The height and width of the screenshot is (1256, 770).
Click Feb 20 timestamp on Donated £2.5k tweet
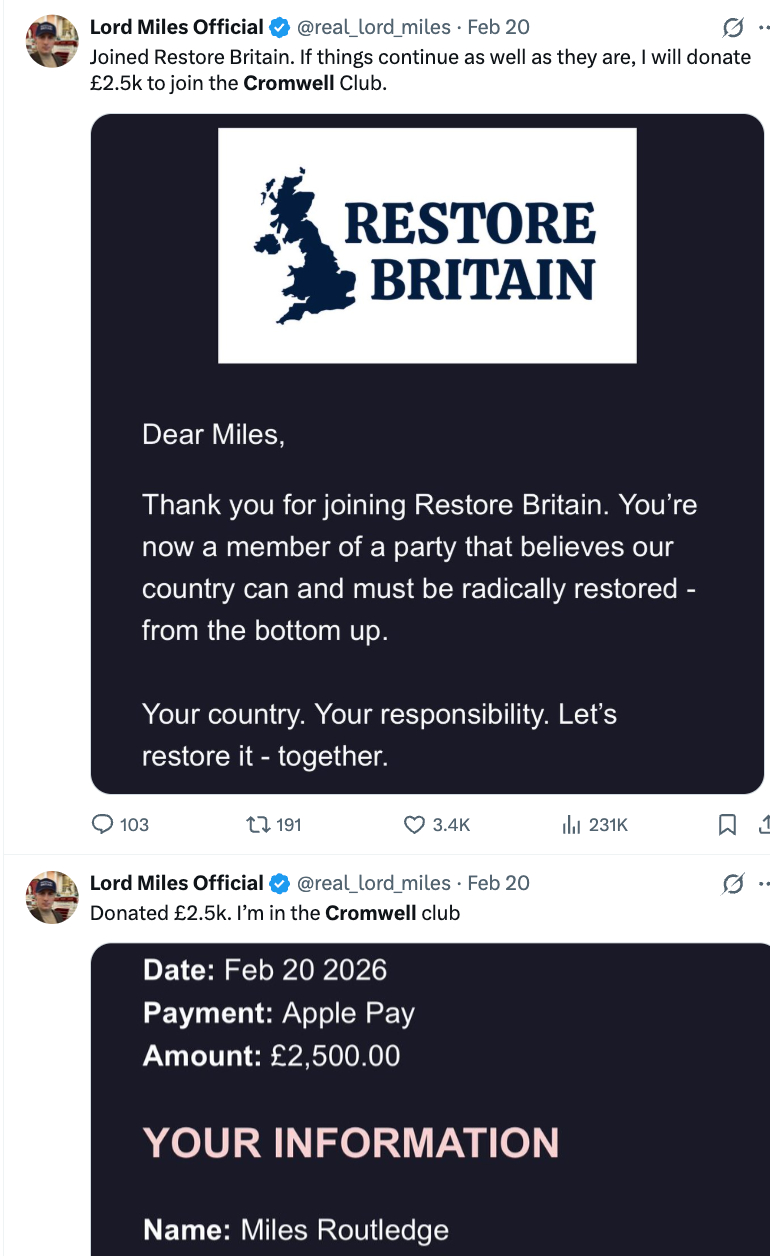(x=499, y=883)
